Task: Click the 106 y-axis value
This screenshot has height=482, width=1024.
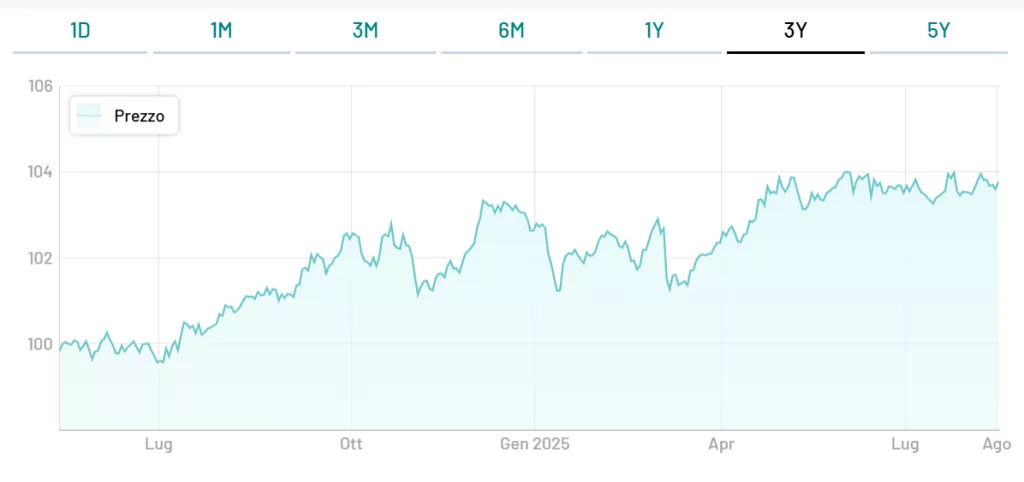Action: coord(40,86)
